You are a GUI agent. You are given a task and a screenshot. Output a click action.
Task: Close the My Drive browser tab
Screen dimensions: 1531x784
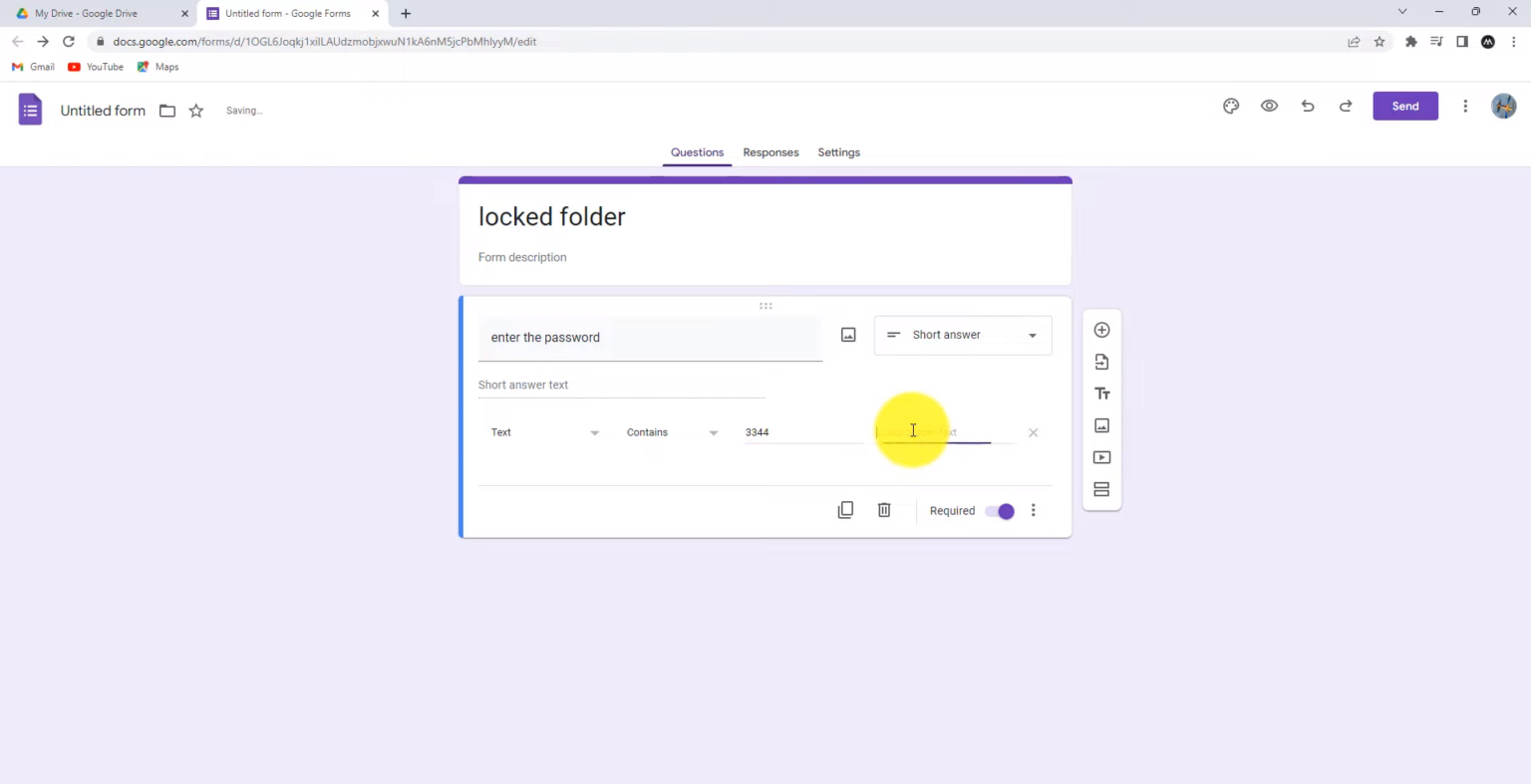point(184,14)
